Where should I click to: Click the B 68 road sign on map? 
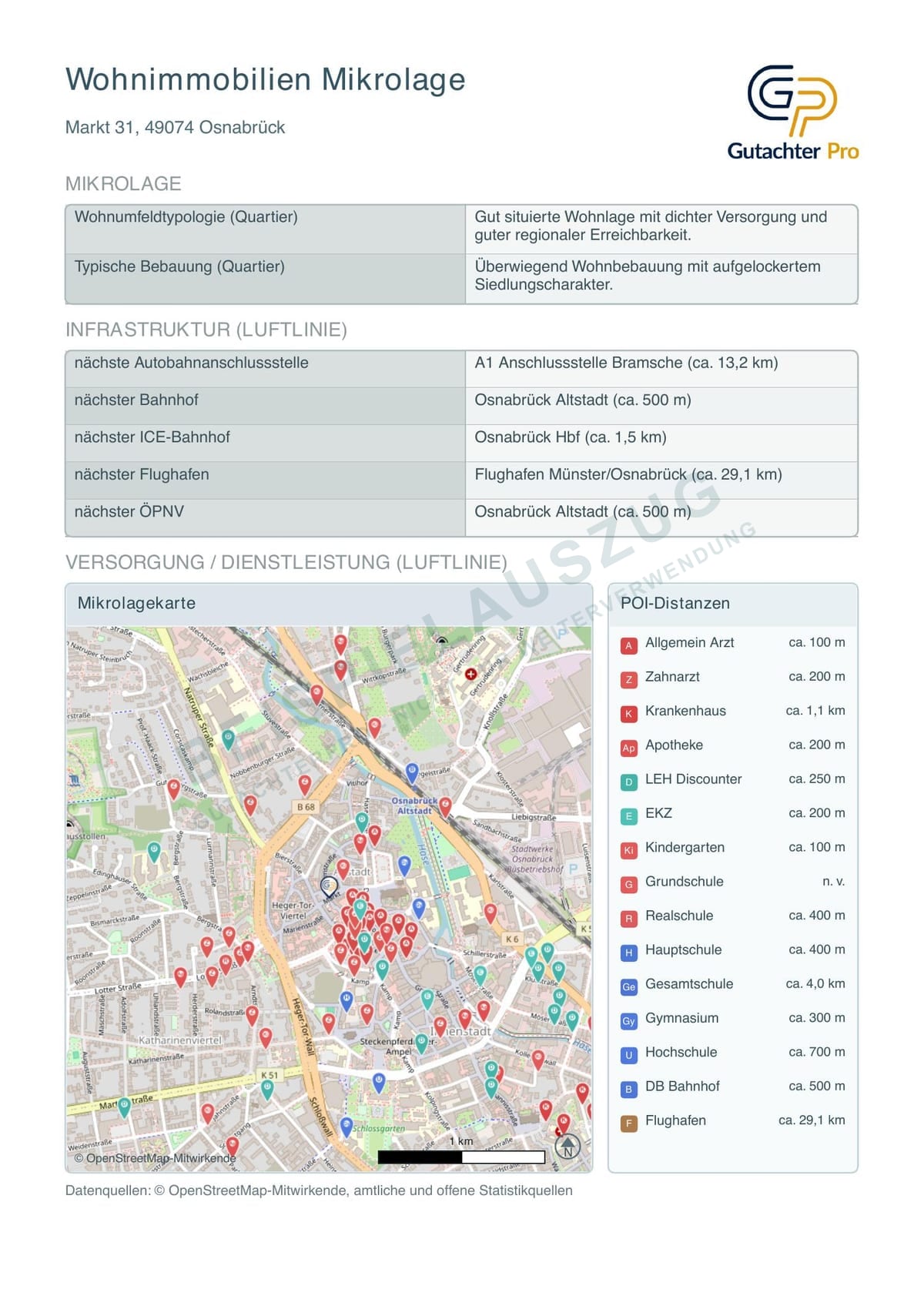pos(306,807)
